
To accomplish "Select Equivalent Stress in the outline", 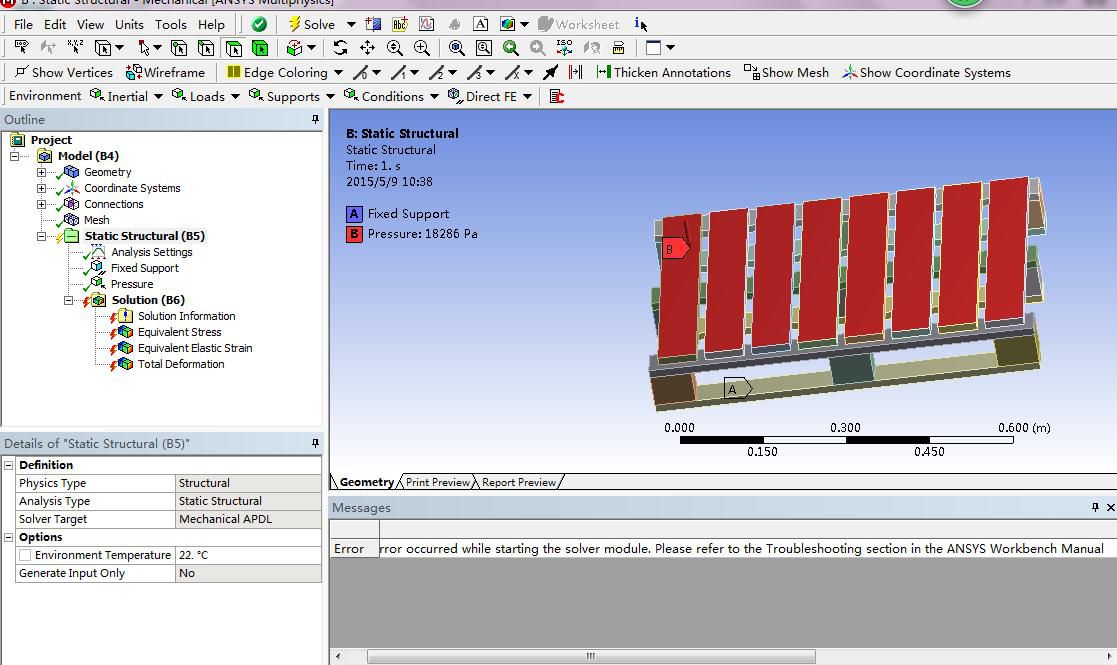I will (x=179, y=332).
